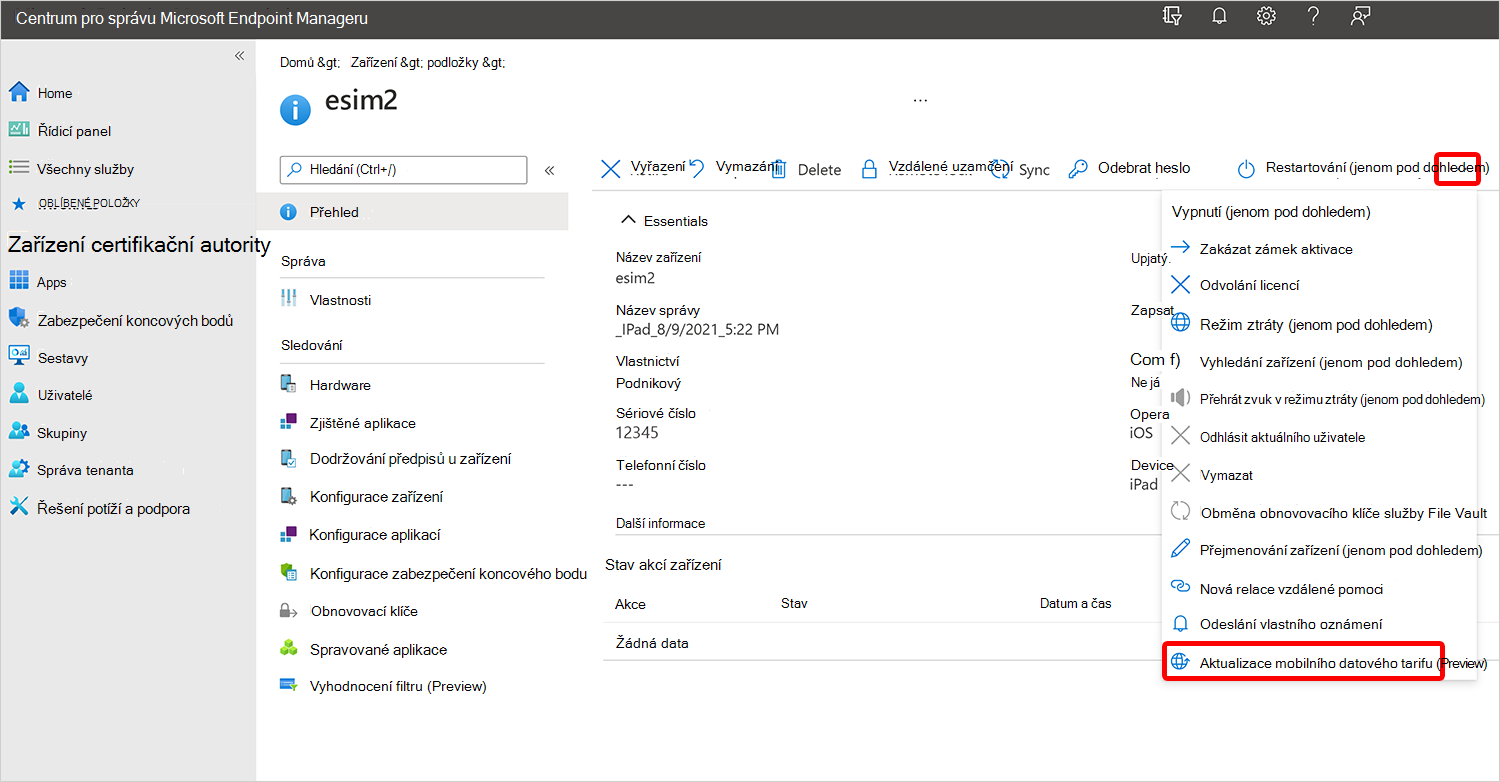Screen dimensions: 1500x782
Task: Click the Restartování power icon
Action: [1245, 169]
